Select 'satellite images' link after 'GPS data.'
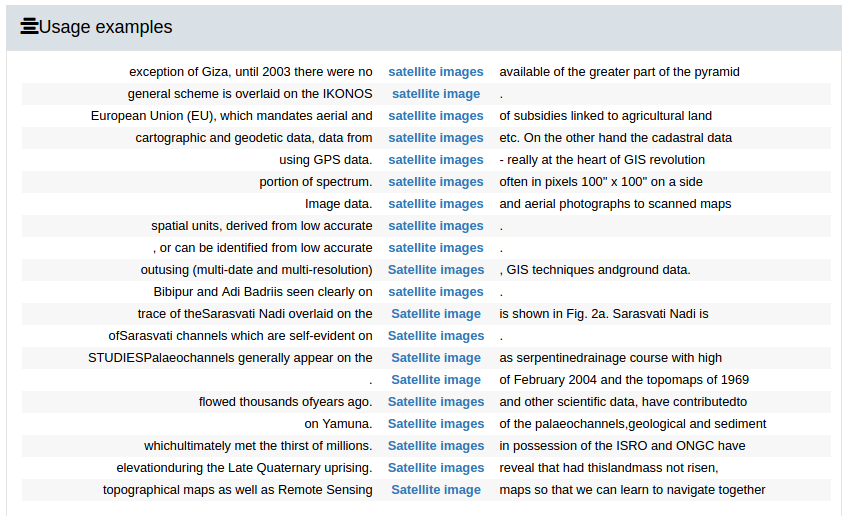This screenshot has height=516, width=850. click(435, 160)
